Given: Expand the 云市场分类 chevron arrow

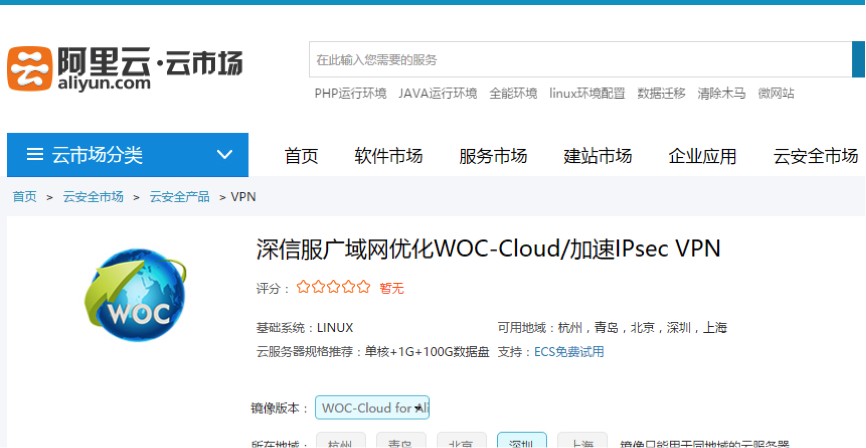Looking at the screenshot, I should pos(224,155).
